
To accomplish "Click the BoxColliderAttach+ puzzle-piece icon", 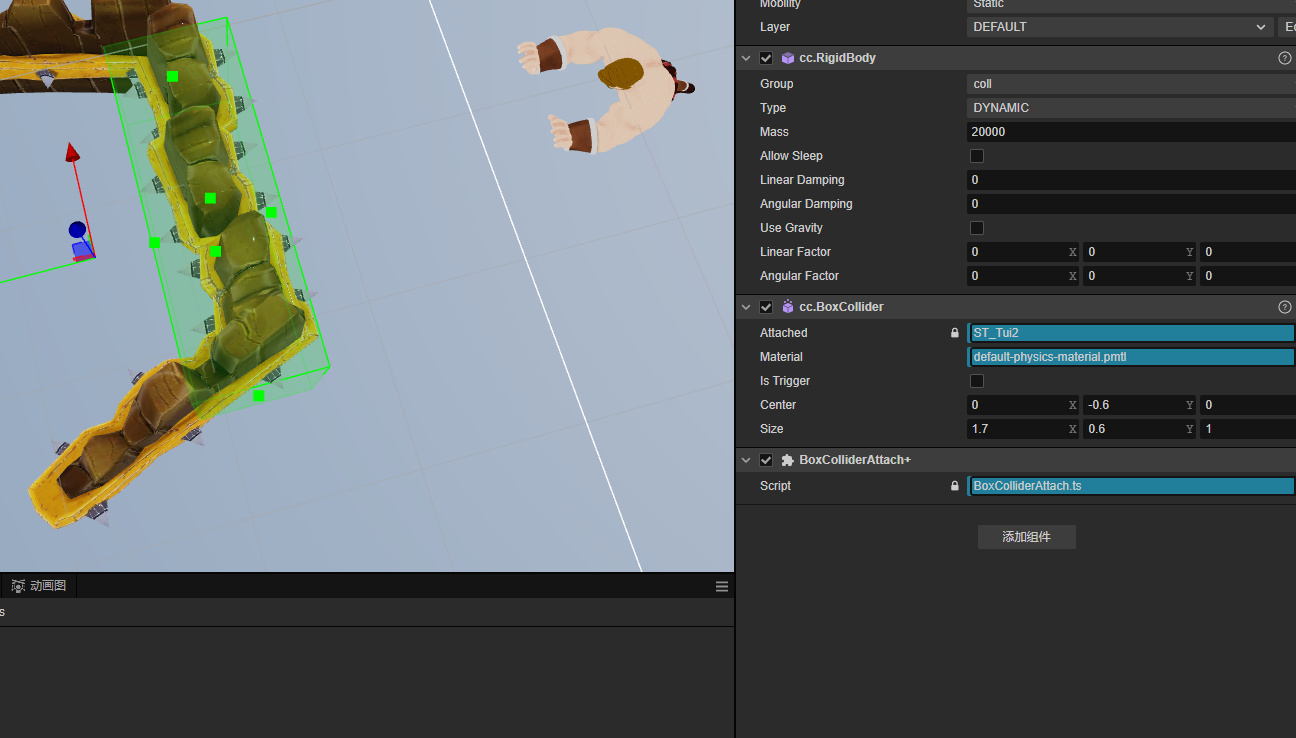I will pyautogui.click(x=788, y=460).
